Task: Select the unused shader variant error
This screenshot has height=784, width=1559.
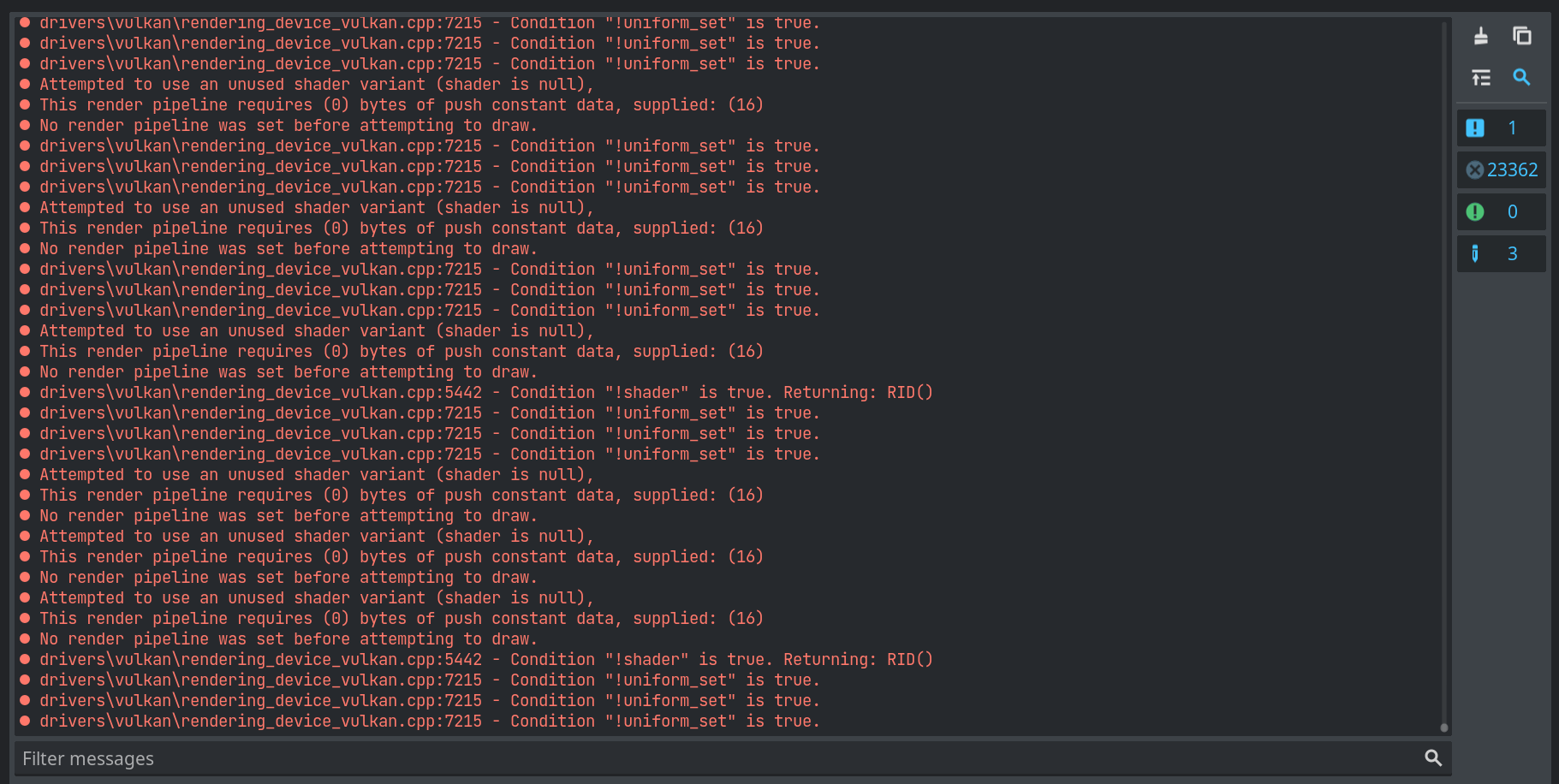Action: point(316,84)
